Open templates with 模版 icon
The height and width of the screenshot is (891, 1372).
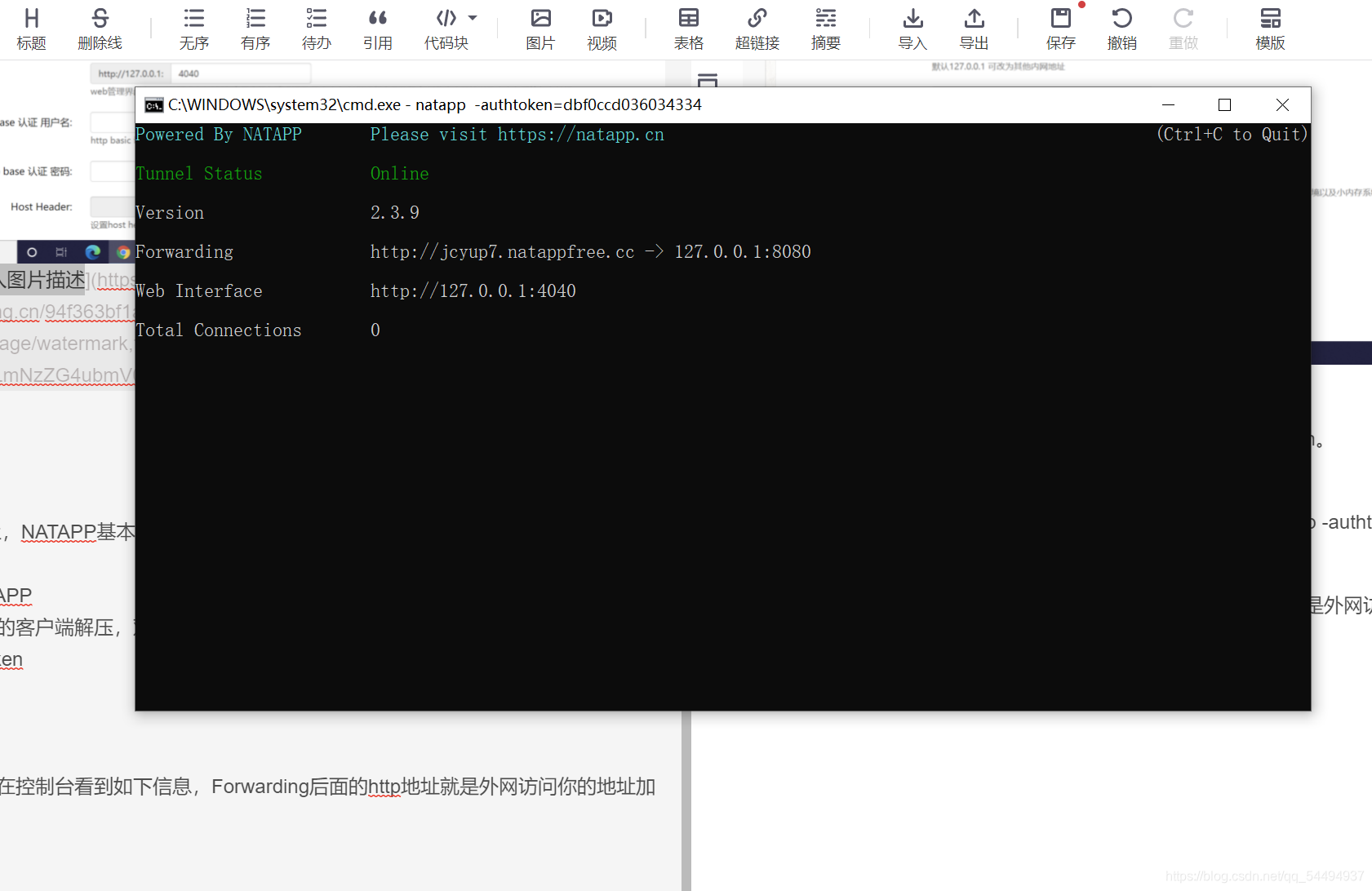click(1270, 29)
